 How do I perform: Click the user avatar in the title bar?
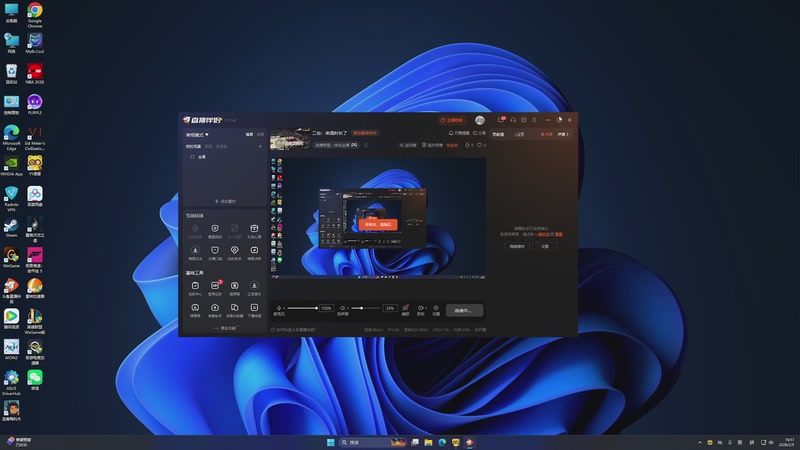[480, 120]
